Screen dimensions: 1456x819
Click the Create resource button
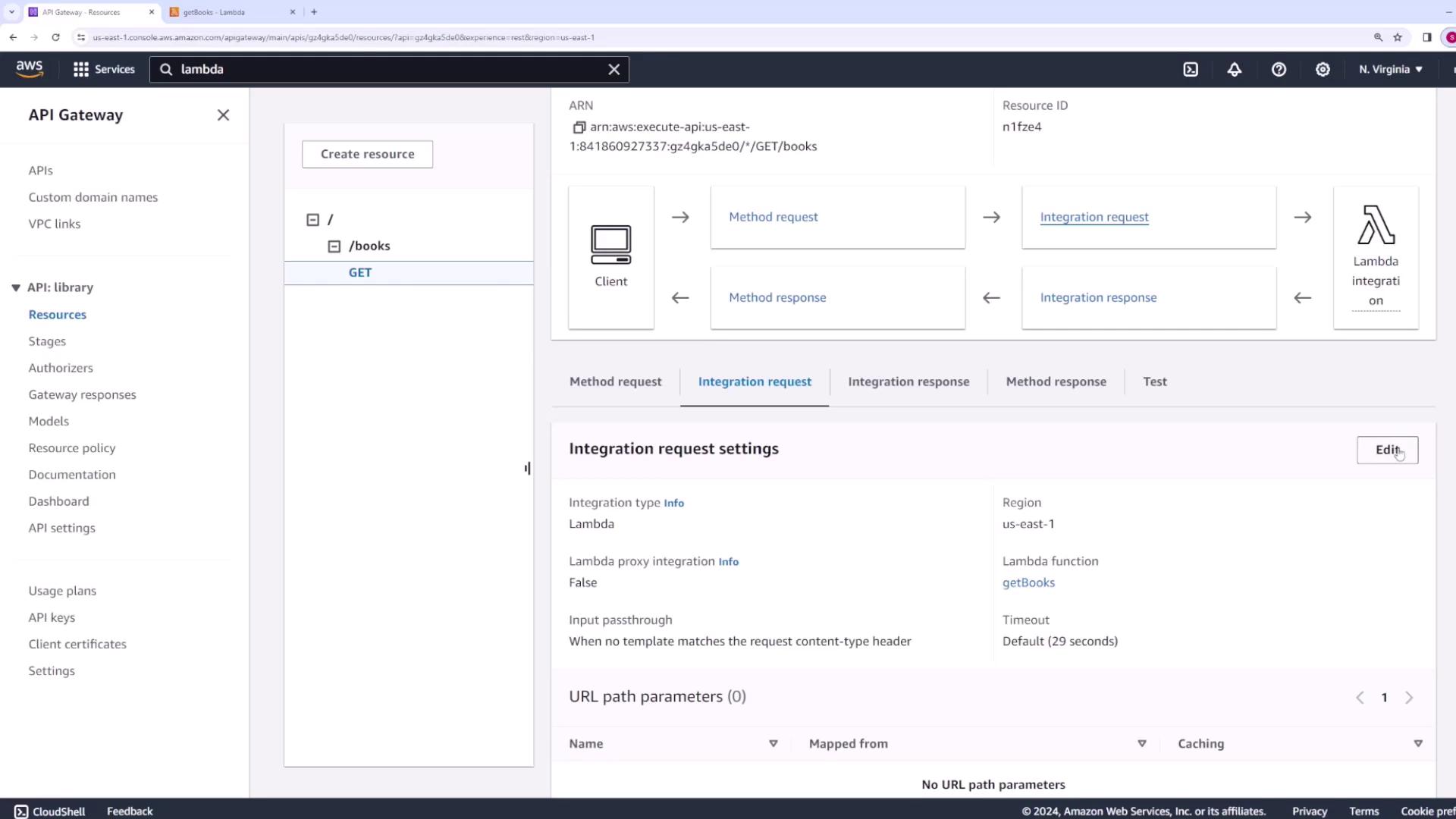(x=367, y=154)
